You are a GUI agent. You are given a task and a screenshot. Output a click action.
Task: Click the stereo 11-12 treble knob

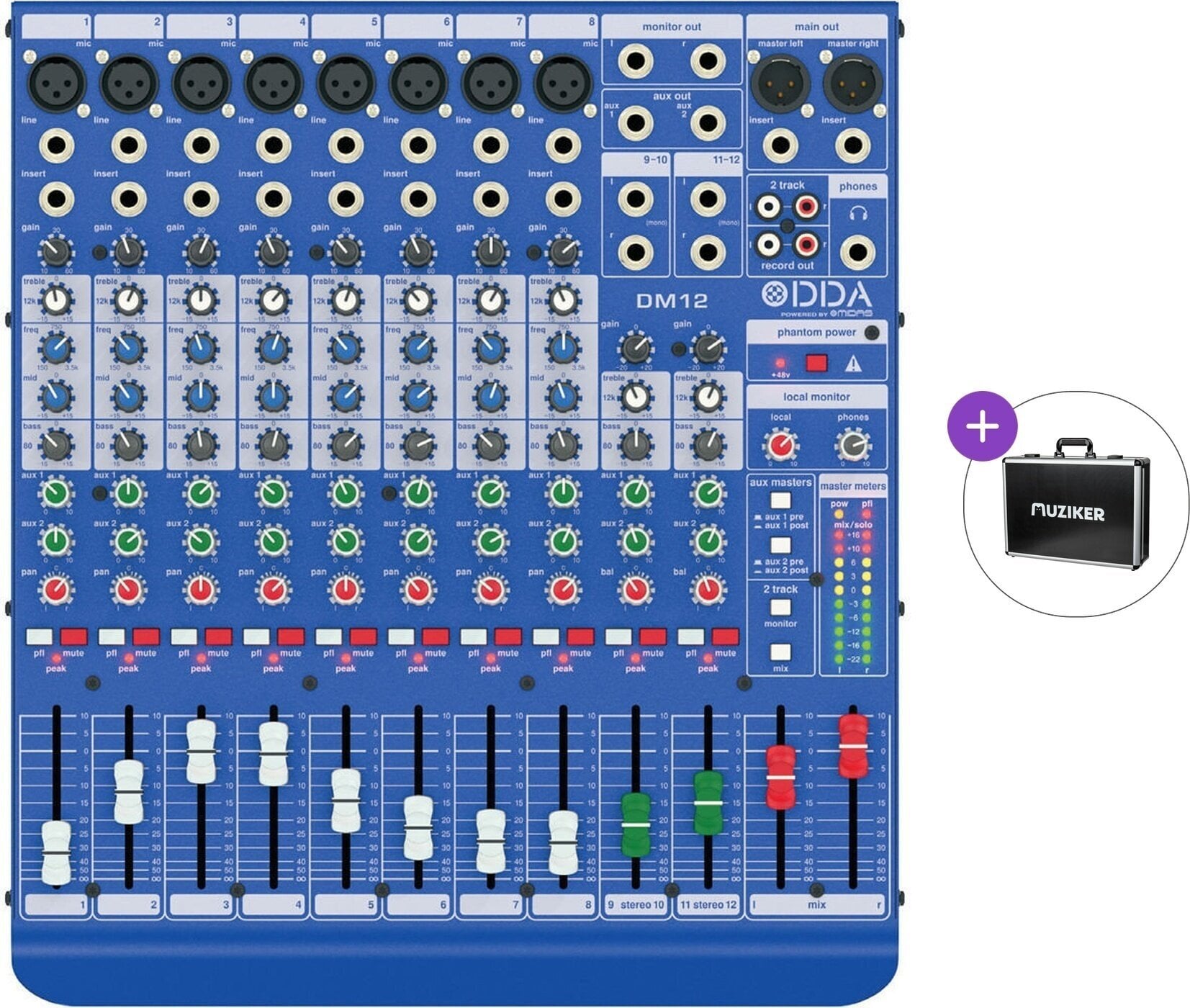708,397
